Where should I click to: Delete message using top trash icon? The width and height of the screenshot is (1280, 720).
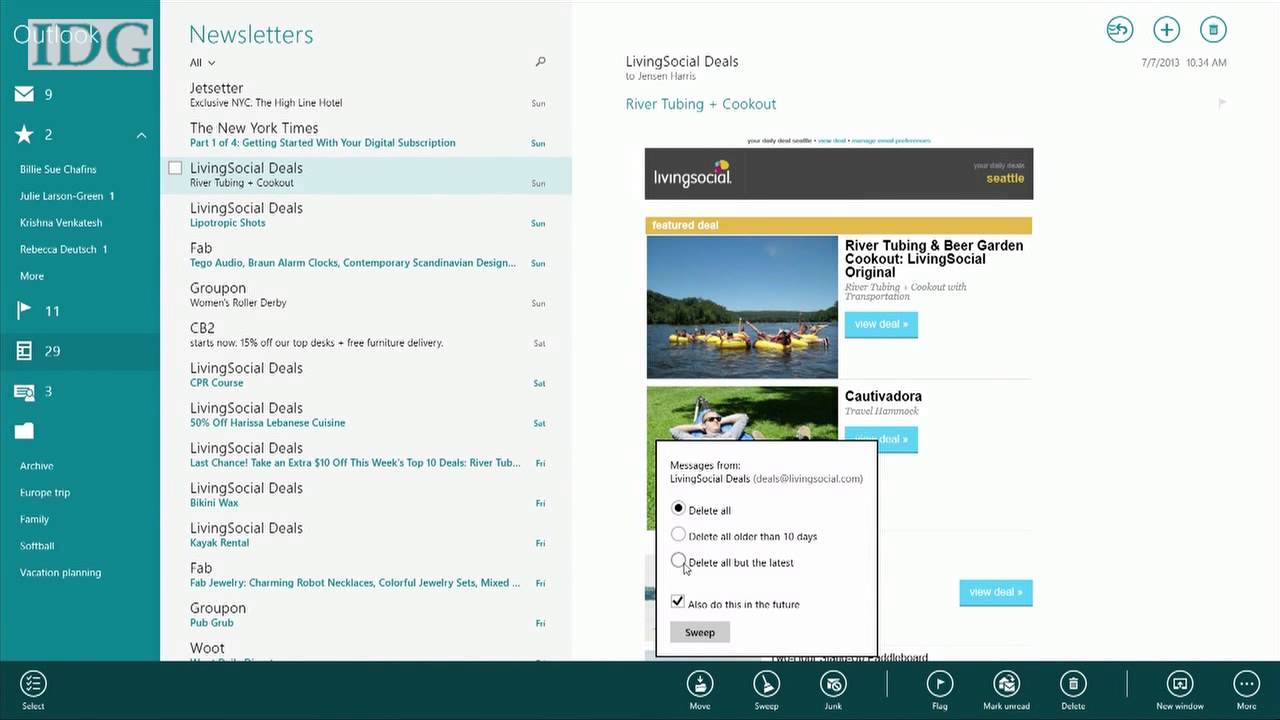1213,30
